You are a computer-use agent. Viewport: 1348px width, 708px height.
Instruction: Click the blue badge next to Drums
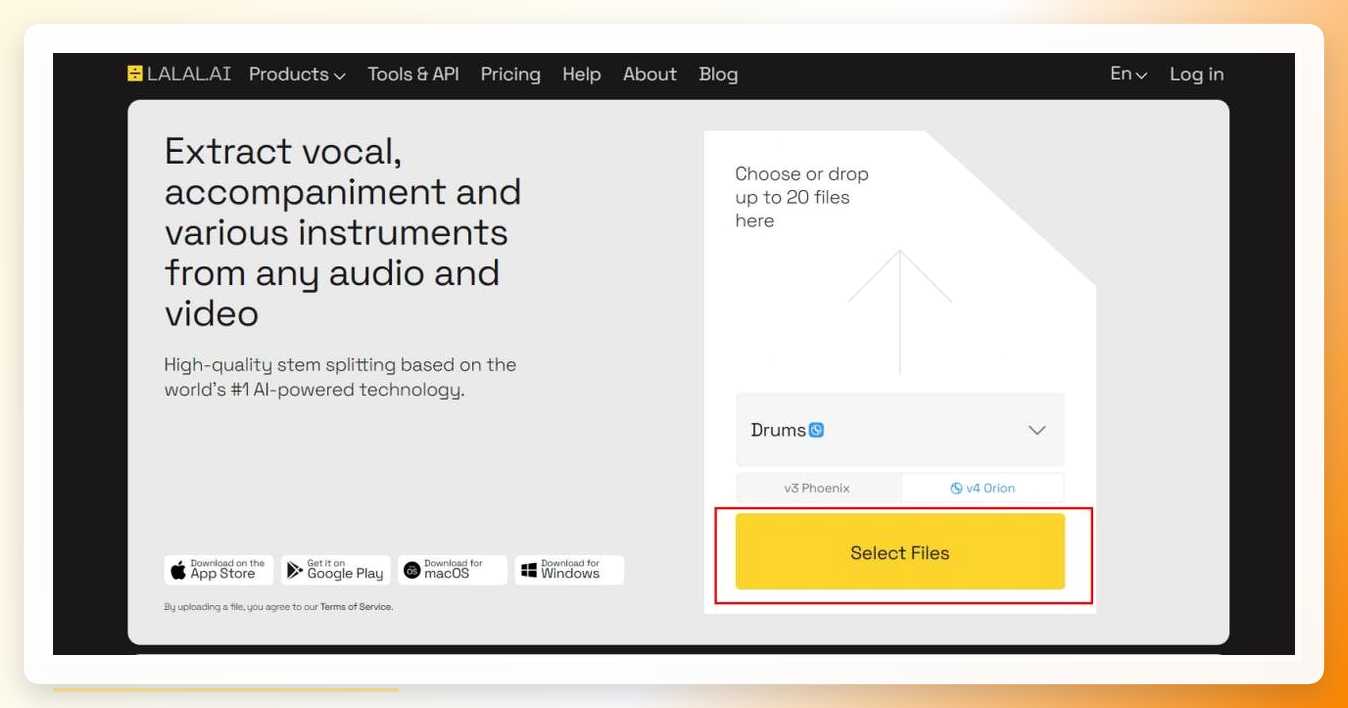pyautogui.click(x=817, y=430)
